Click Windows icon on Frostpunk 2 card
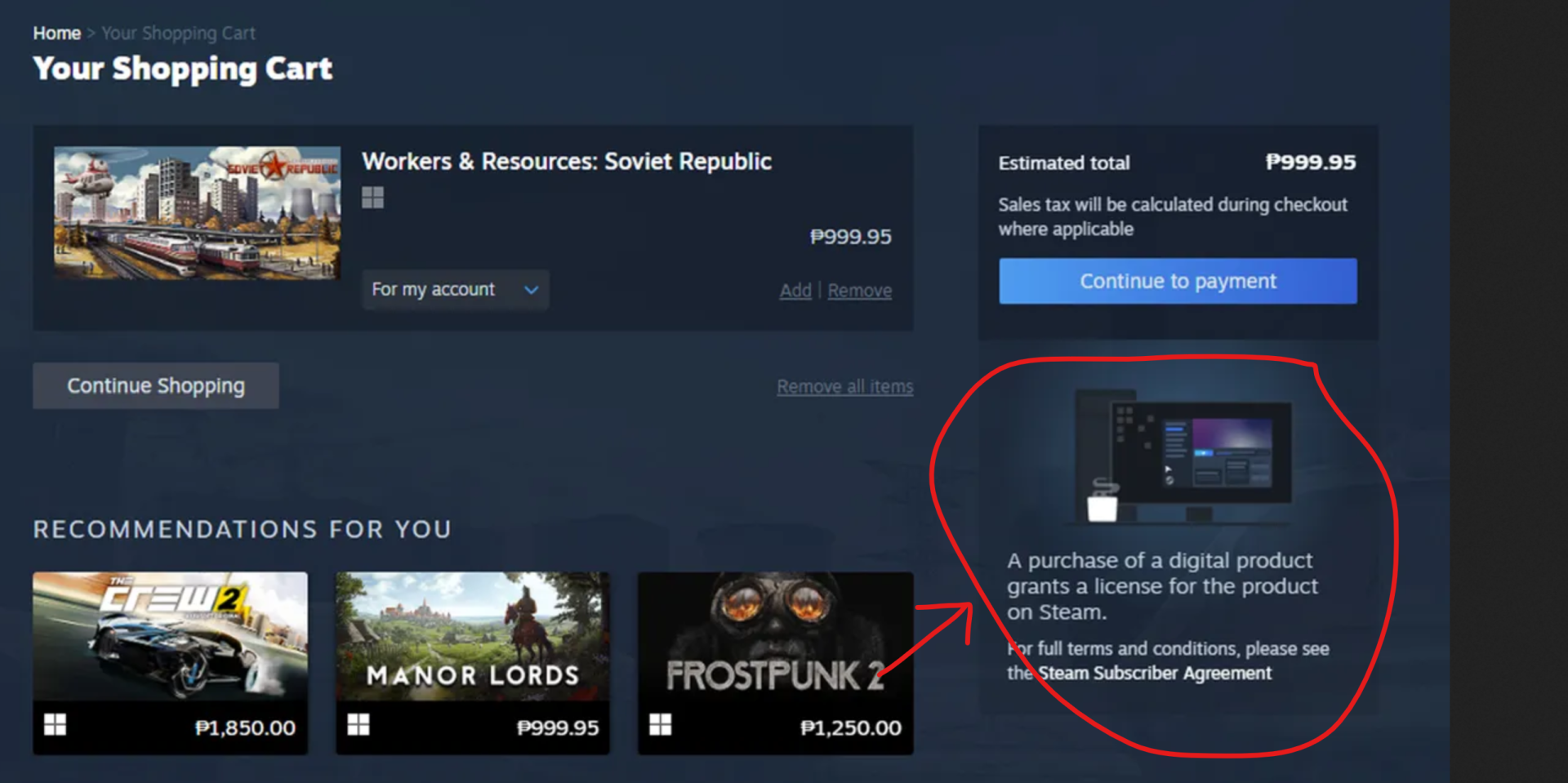Image resolution: width=1568 pixels, height=783 pixels. coord(660,724)
